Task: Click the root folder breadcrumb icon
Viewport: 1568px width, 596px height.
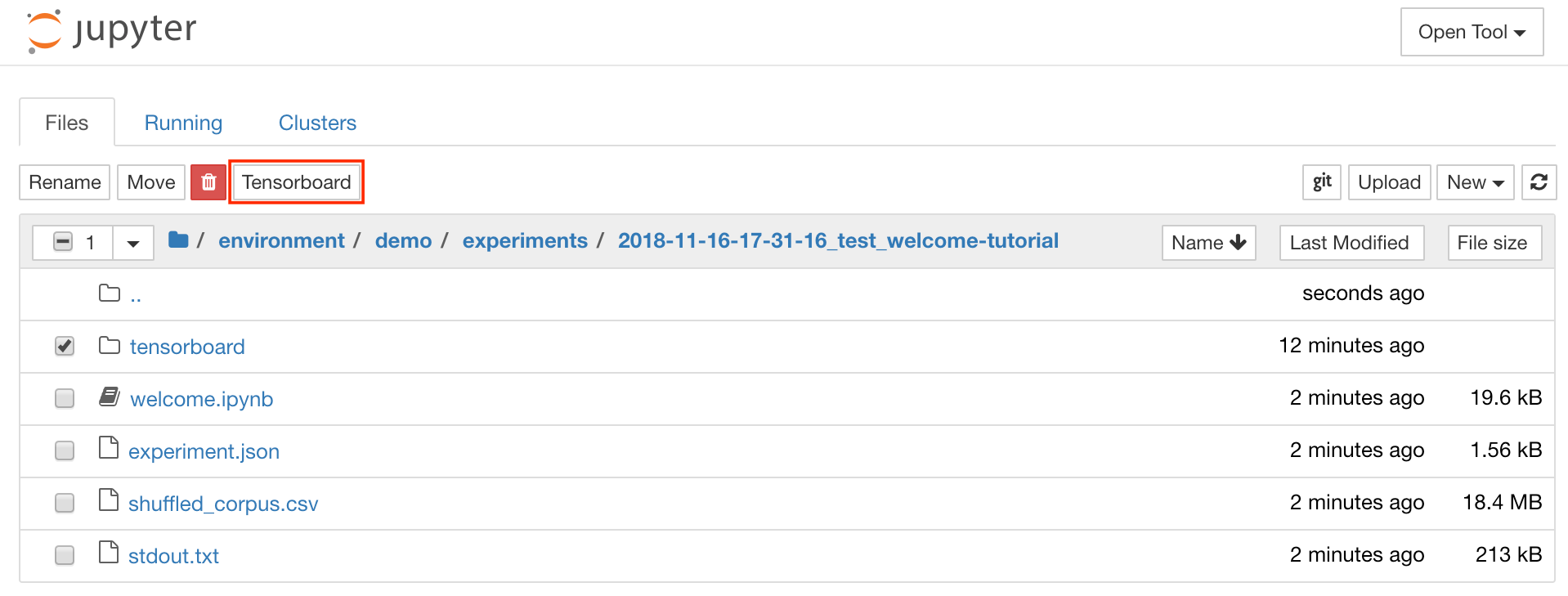Action: coord(178,240)
